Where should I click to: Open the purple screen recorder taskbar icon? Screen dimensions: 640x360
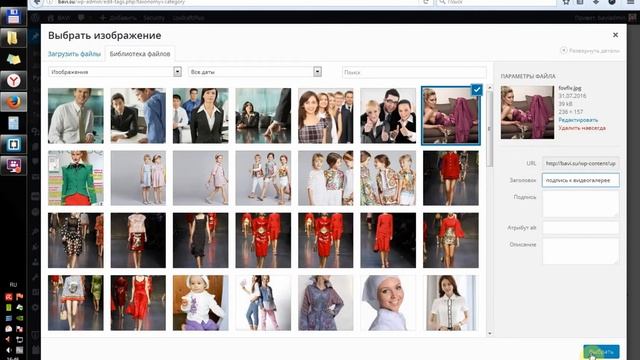[13, 166]
